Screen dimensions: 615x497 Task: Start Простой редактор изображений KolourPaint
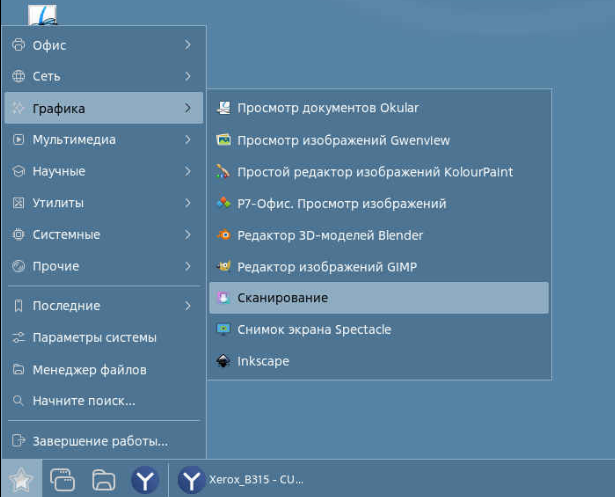pyautogui.click(x=379, y=172)
